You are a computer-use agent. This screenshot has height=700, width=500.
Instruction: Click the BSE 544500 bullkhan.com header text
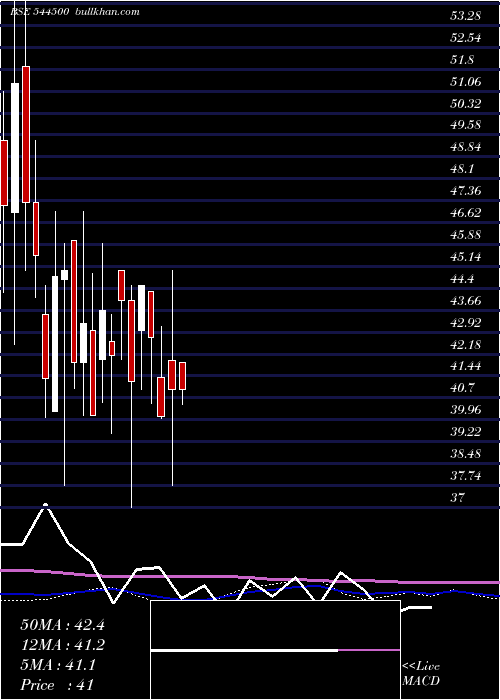click(x=75, y=12)
